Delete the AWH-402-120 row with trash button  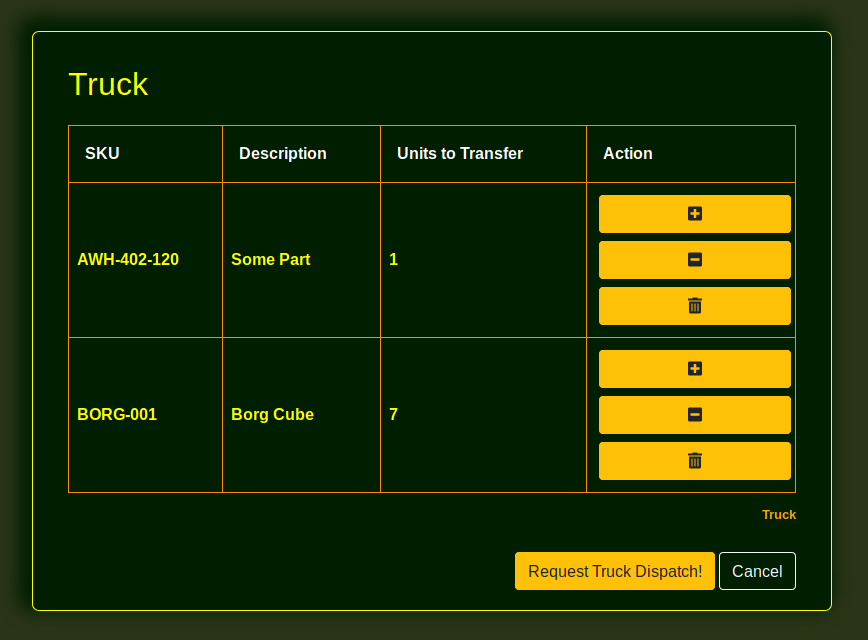coord(694,306)
